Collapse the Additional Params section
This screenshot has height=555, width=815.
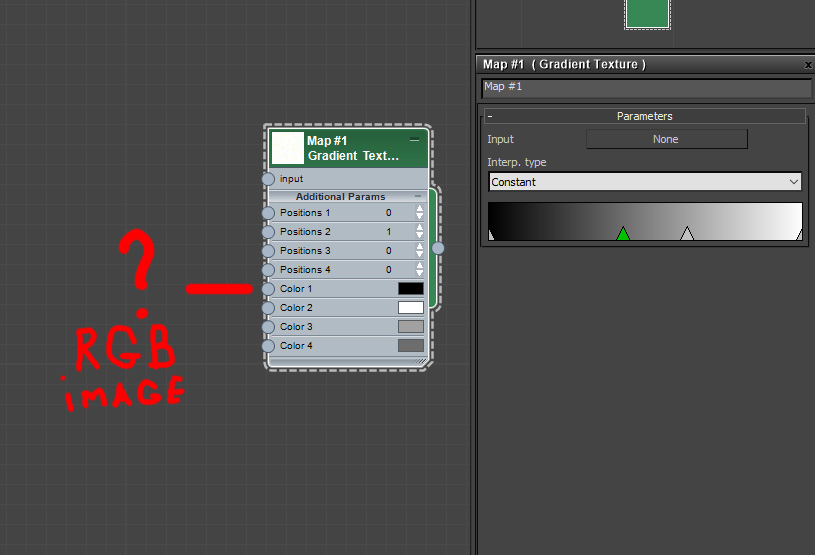418,196
